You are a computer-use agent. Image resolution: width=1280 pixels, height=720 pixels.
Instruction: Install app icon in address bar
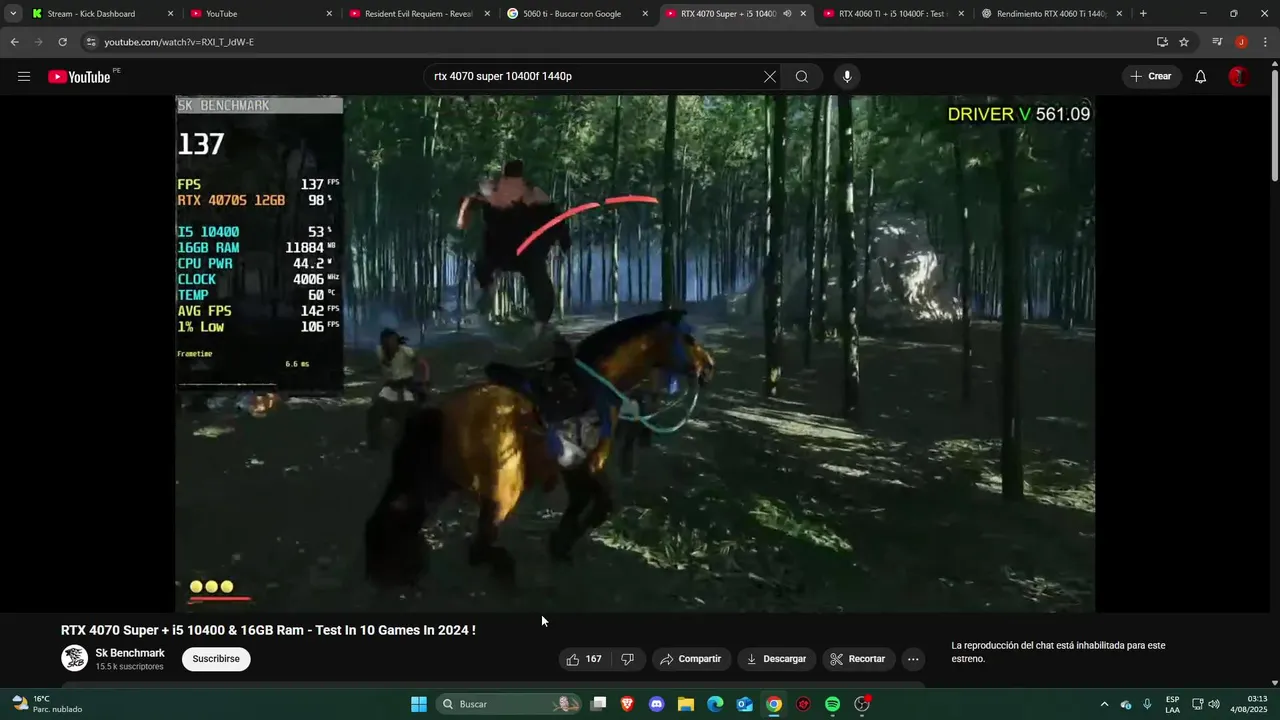[x=1162, y=42]
